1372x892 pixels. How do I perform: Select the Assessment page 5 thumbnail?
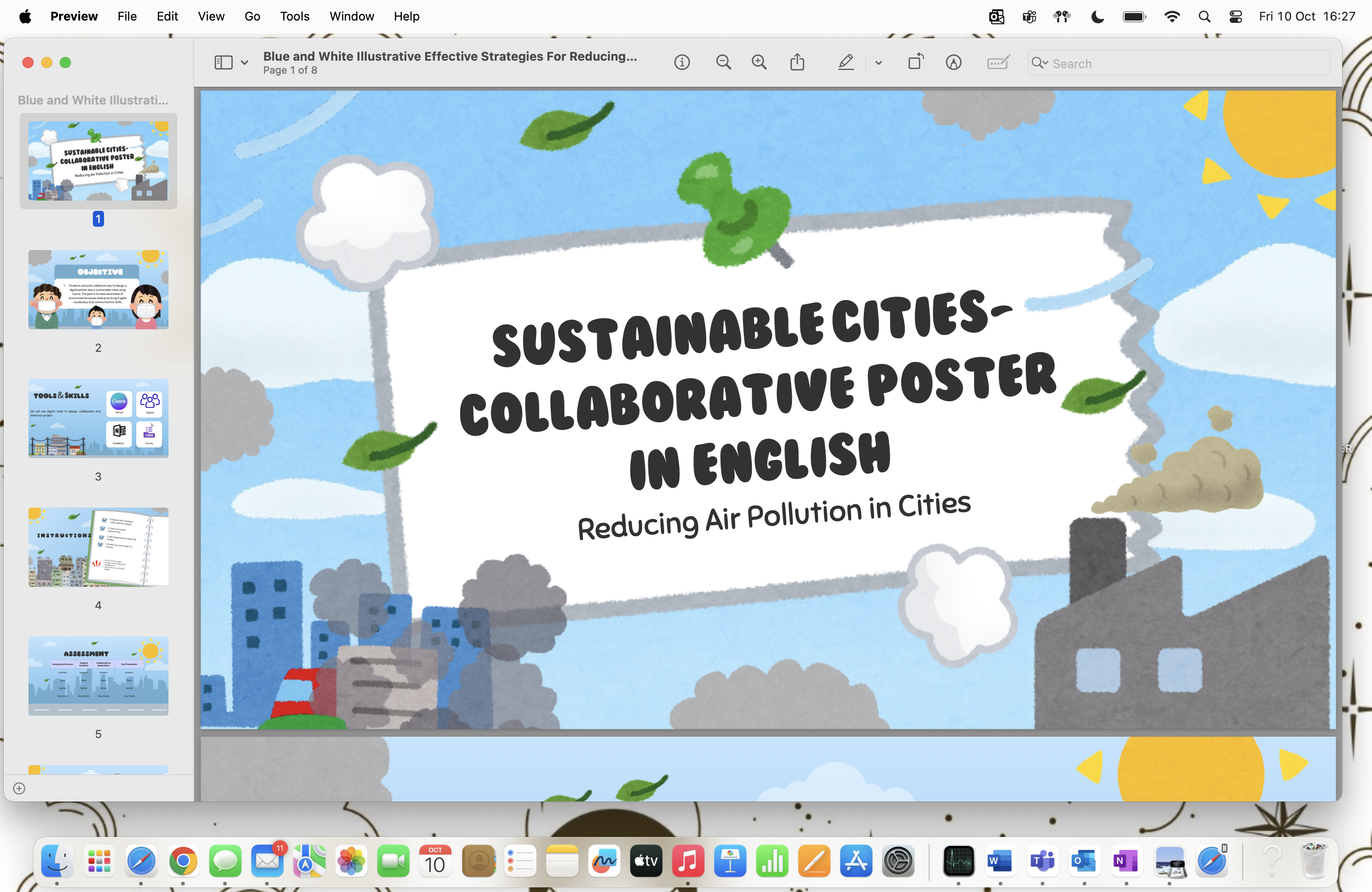click(98, 676)
